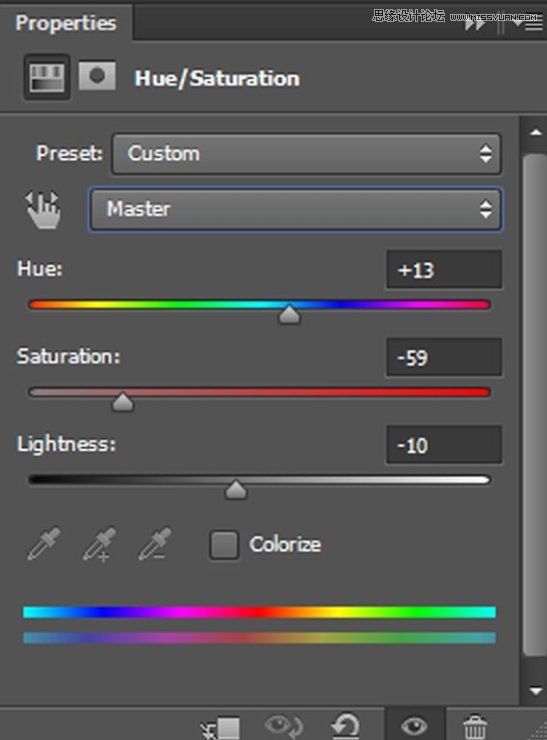
Task: Select the Subtract from Sample eyedropper
Action: (x=155, y=544)
